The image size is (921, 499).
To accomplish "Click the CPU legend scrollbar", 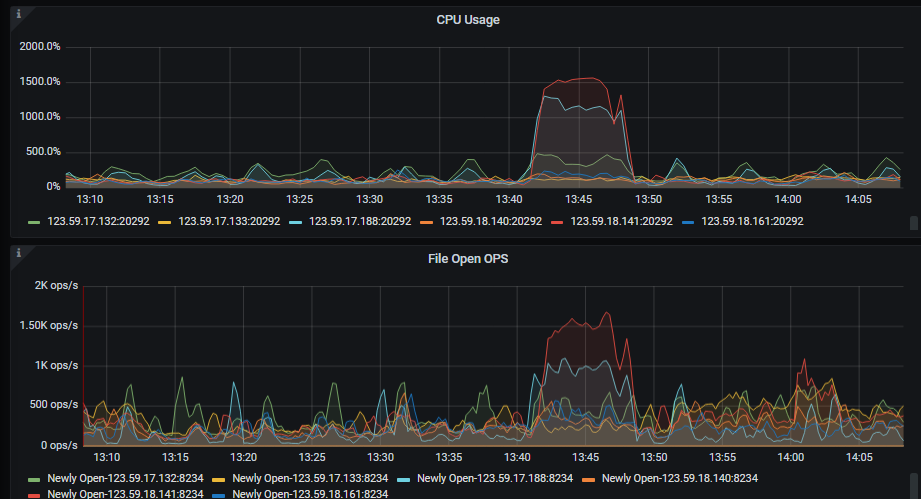I will [x=913, y=222].
